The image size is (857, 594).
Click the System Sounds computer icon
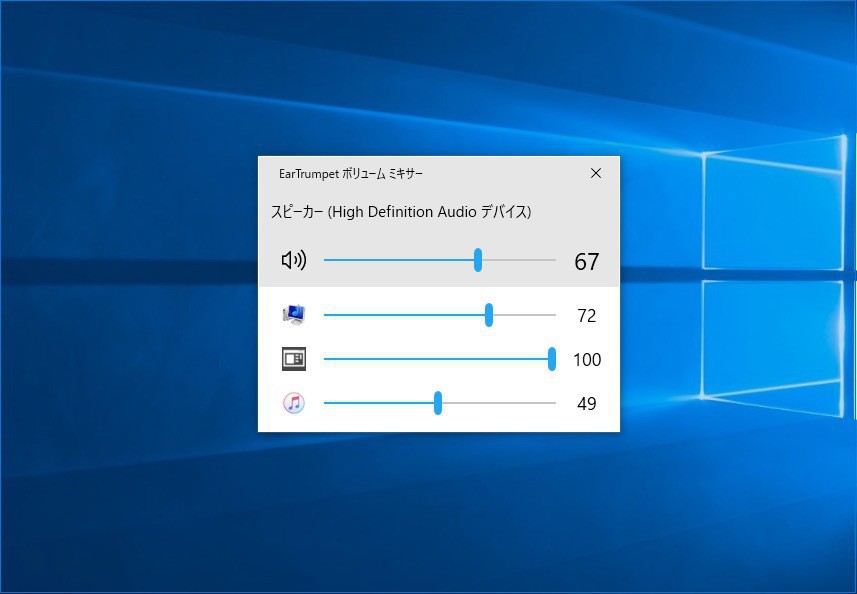[x=294, y=315]
